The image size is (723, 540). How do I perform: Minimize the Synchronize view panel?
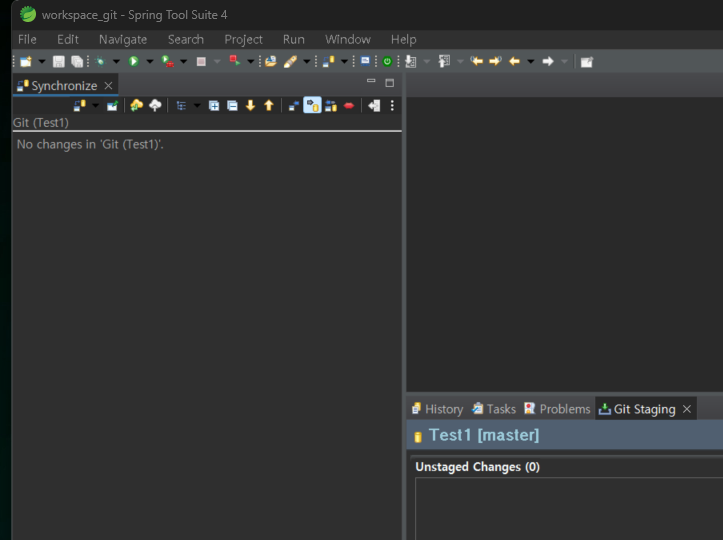(x=371, y=81)
